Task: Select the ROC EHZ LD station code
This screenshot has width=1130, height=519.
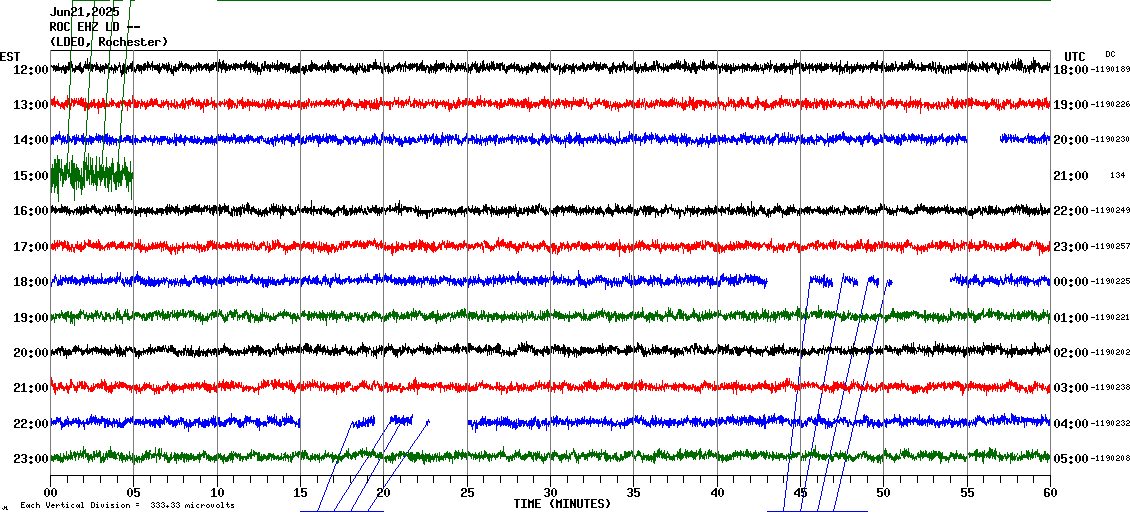Action: tap(94, 27)
